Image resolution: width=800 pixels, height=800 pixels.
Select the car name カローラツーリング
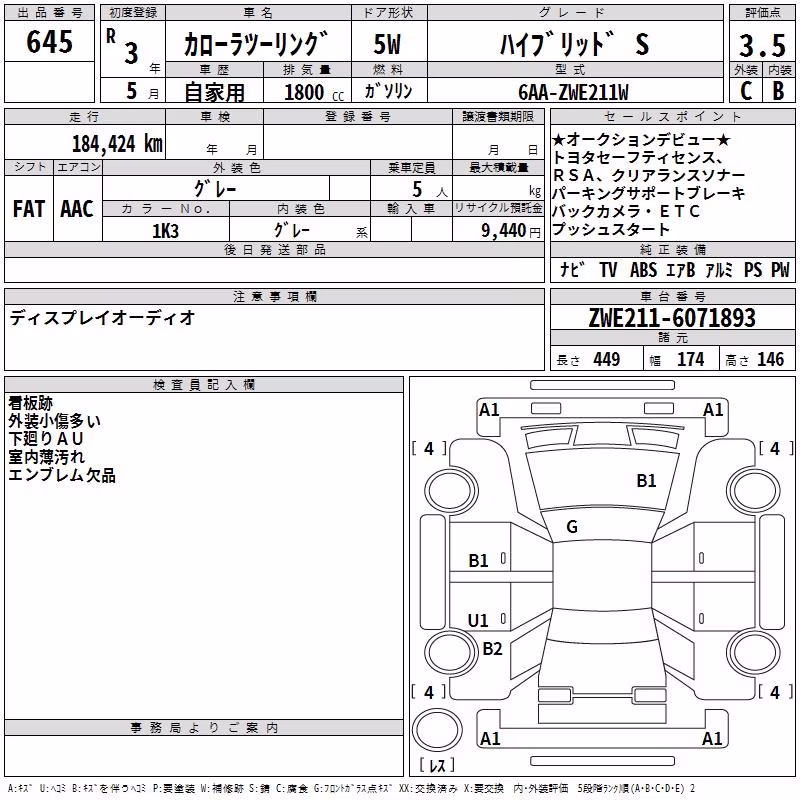[x=256, y=44]
